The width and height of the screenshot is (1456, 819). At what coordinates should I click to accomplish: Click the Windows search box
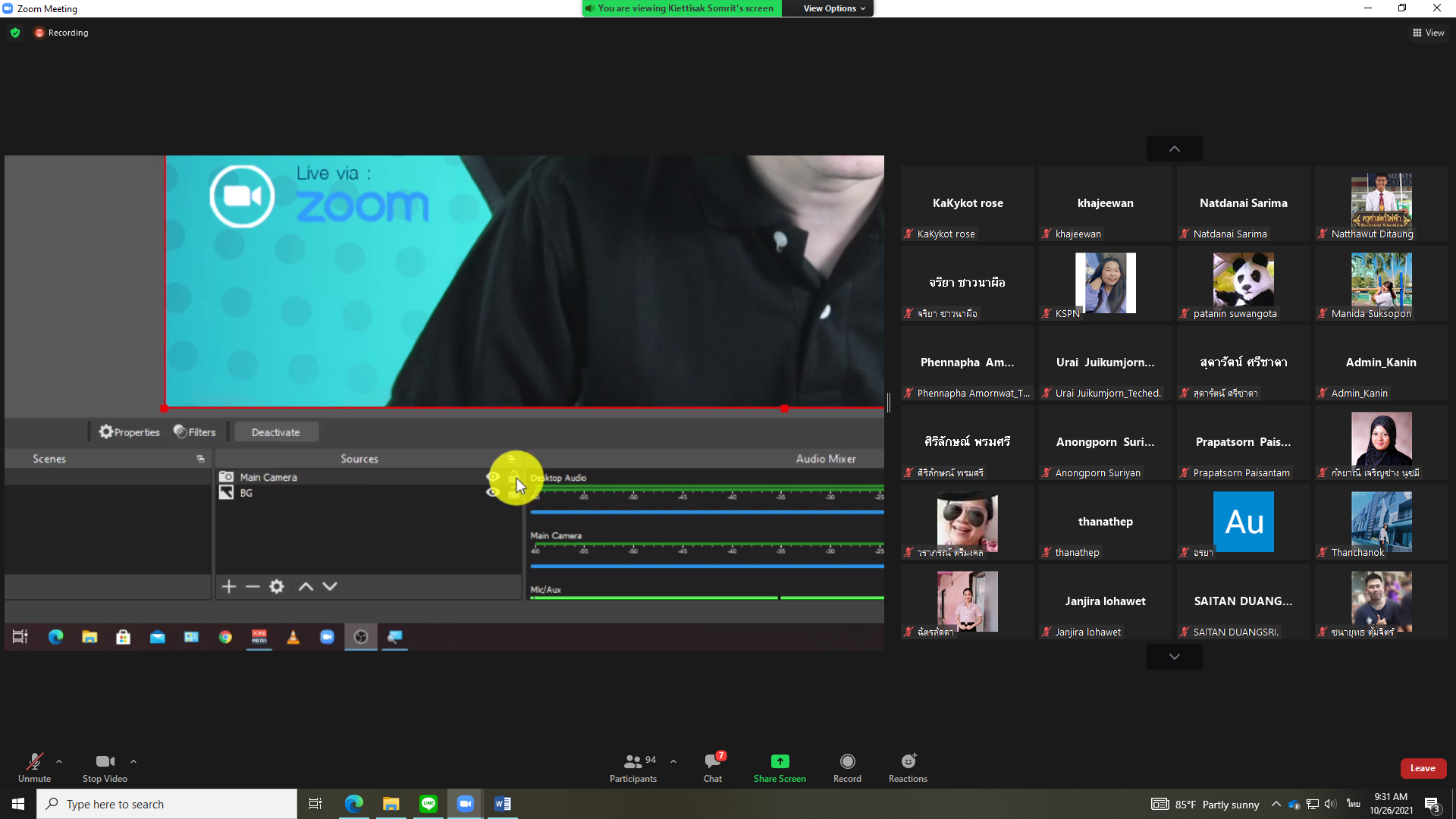(x=167, y=804)
